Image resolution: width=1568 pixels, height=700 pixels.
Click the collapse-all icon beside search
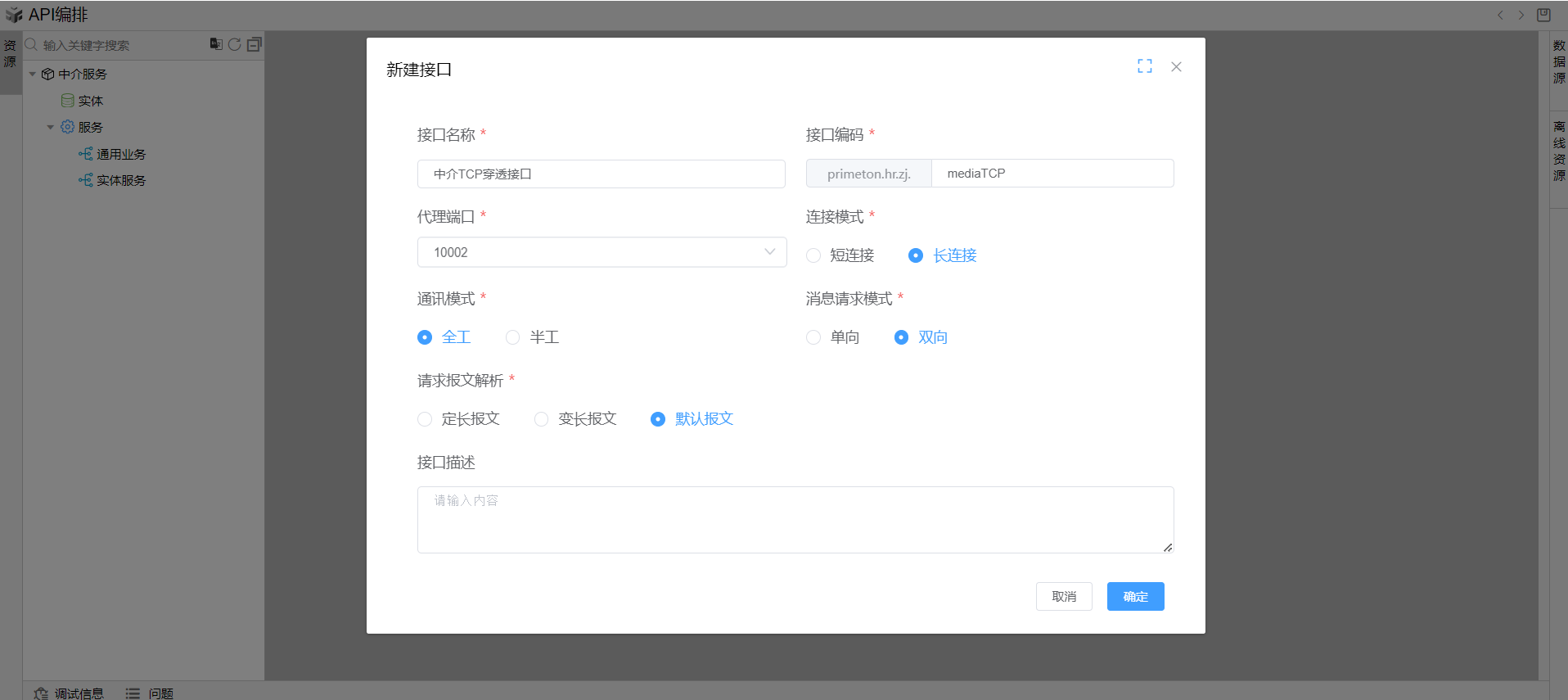255,44
